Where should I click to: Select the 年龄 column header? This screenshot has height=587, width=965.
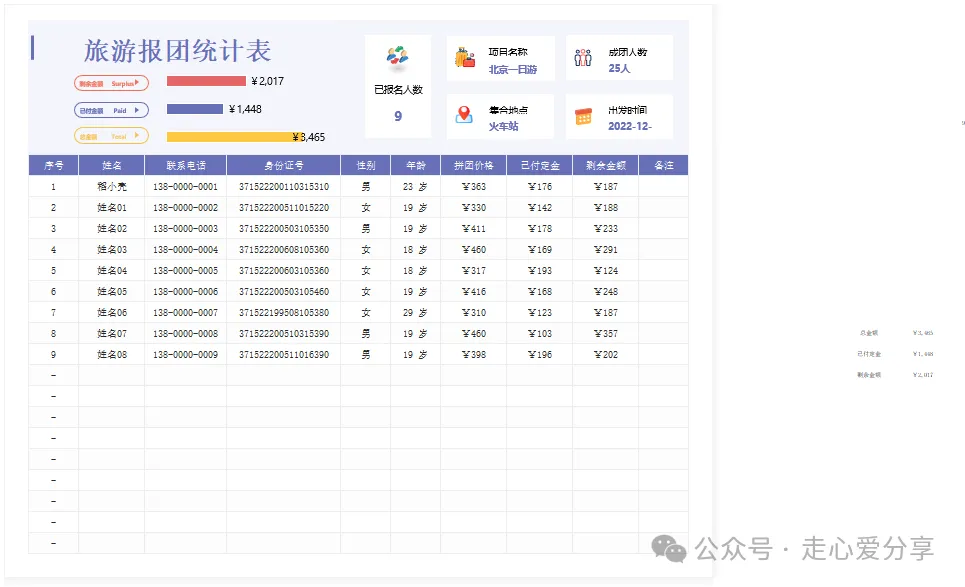(415, 166)
